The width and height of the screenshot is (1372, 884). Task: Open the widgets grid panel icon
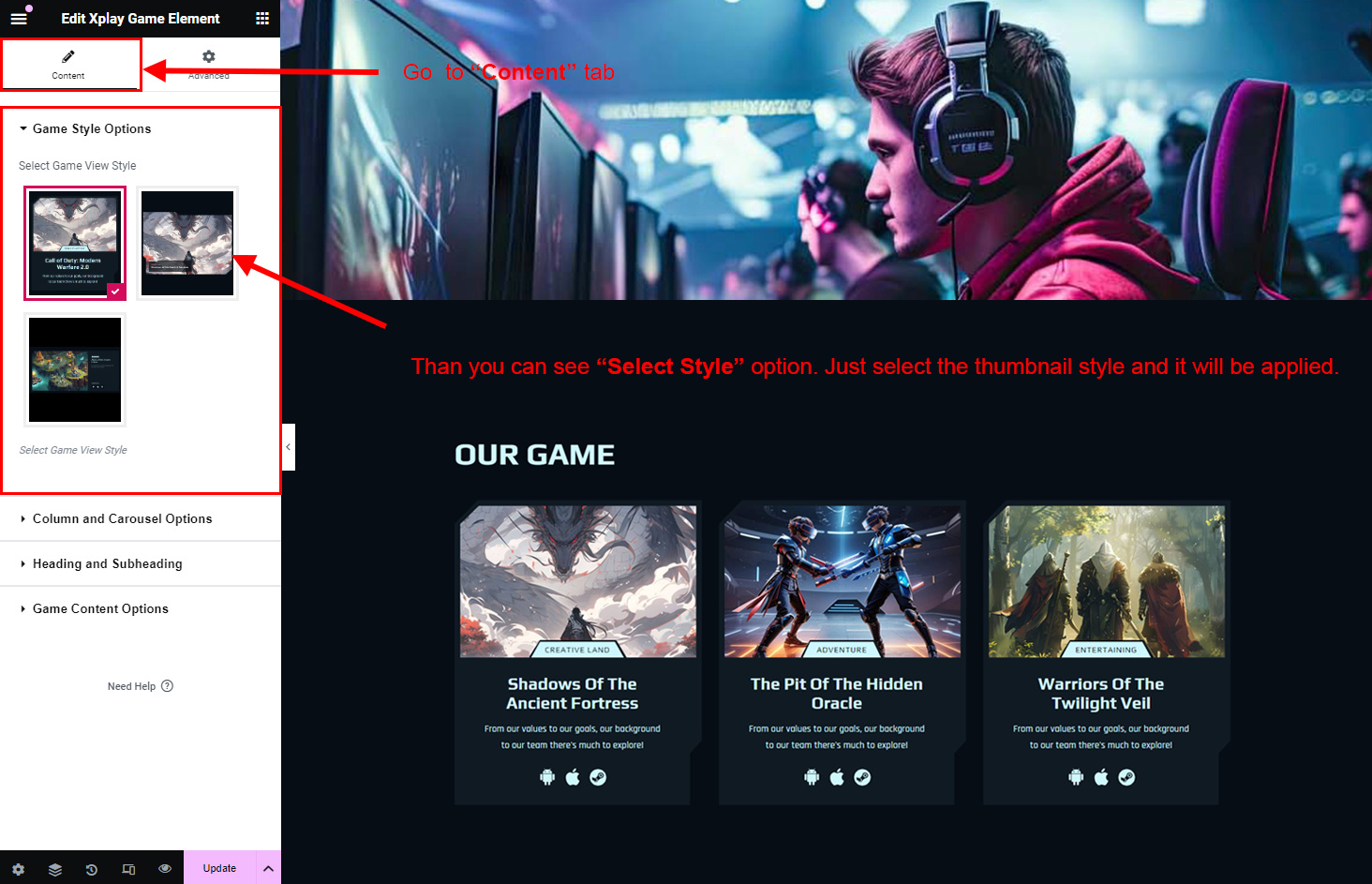tap(262, 19)
